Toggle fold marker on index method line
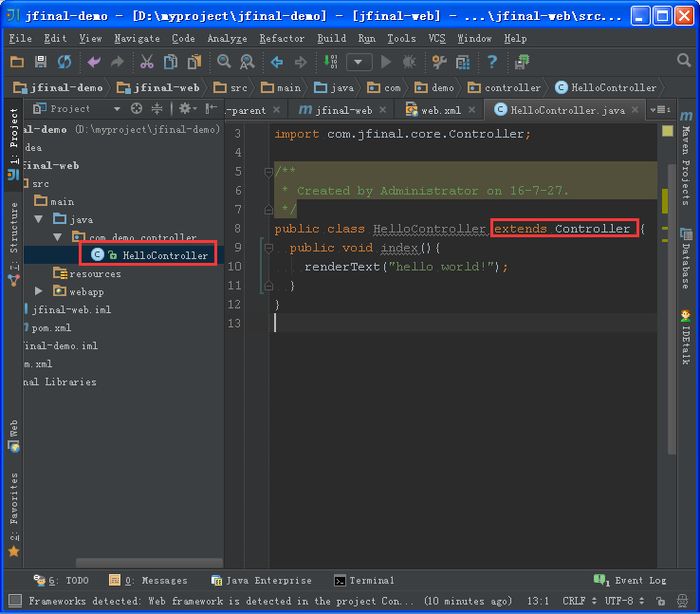The height and width of the screenshot is (614, 700). (x=268, y=248)
